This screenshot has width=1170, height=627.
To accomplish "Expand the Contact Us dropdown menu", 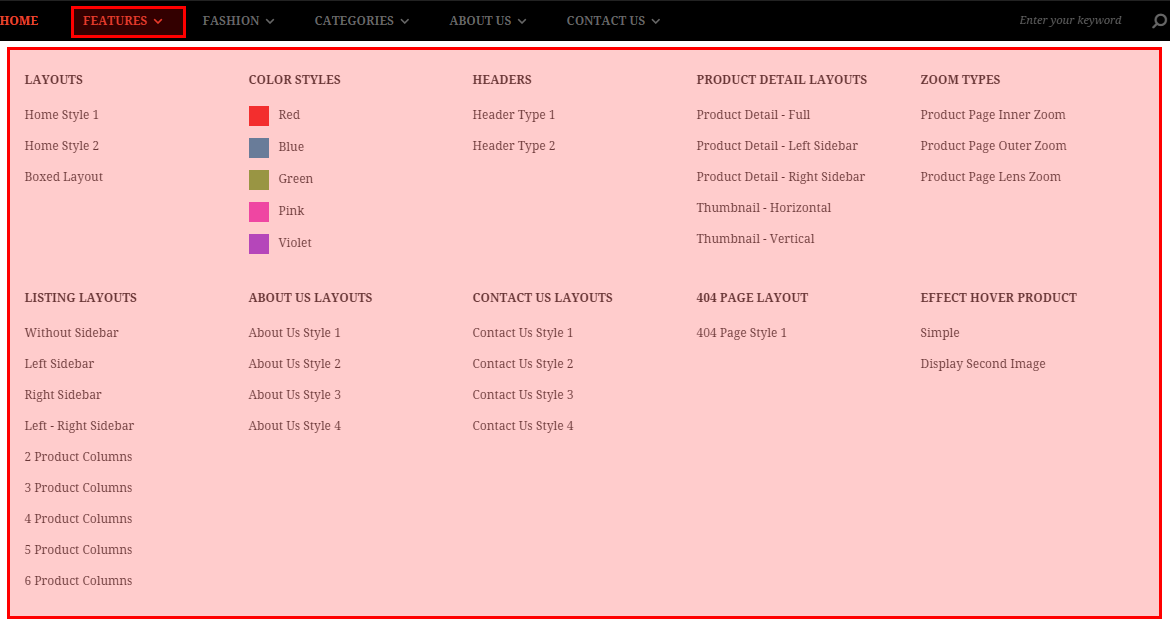I will [613, 21].
